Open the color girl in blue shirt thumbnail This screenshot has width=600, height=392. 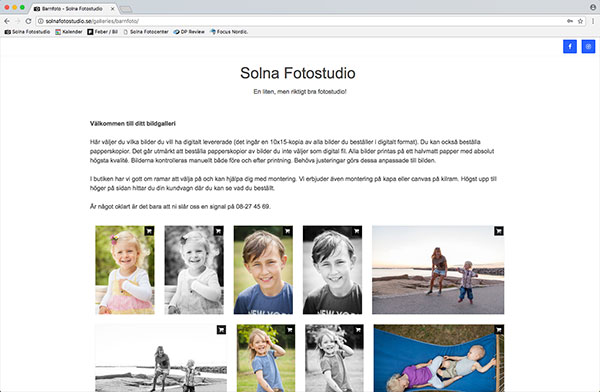pyautogui.click(x=266, y=358)
